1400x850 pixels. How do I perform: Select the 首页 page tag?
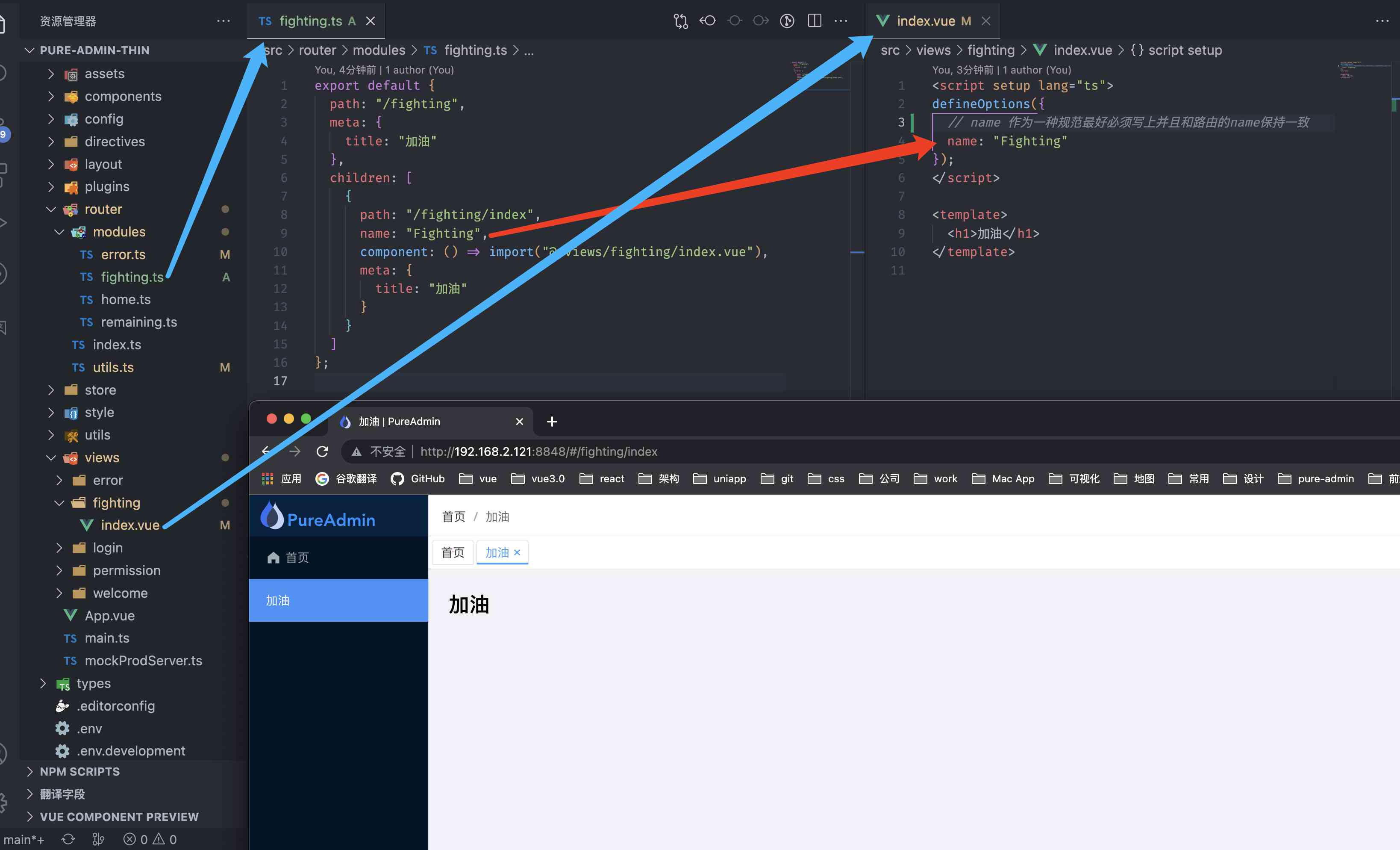tap(453, 552)
